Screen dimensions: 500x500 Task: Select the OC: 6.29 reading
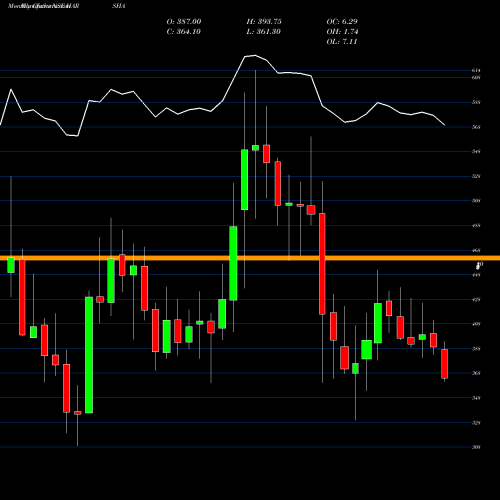[342, 22]
